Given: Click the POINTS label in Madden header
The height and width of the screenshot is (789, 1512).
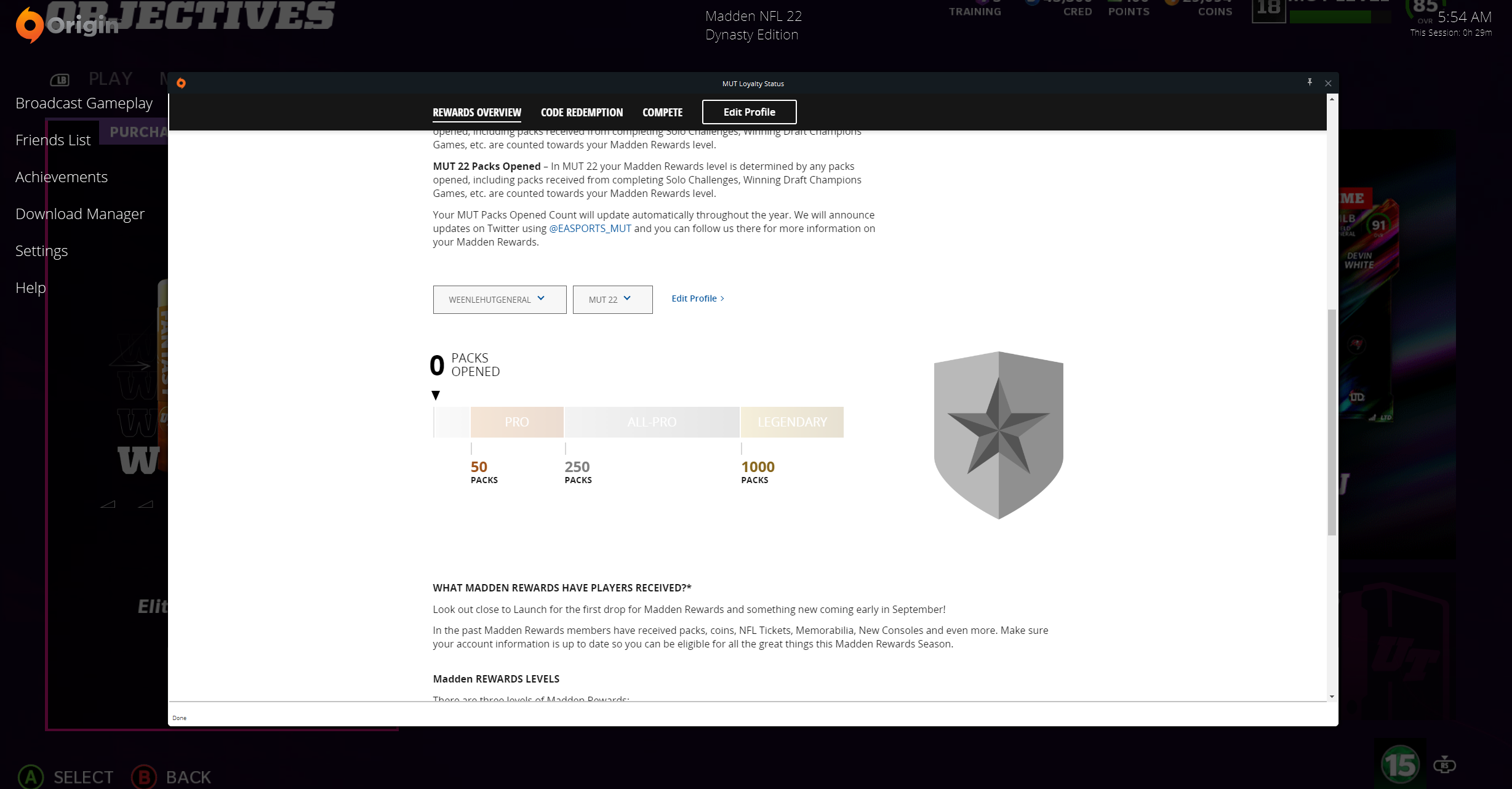Looking at the screenshot, I should (1129, 12).
